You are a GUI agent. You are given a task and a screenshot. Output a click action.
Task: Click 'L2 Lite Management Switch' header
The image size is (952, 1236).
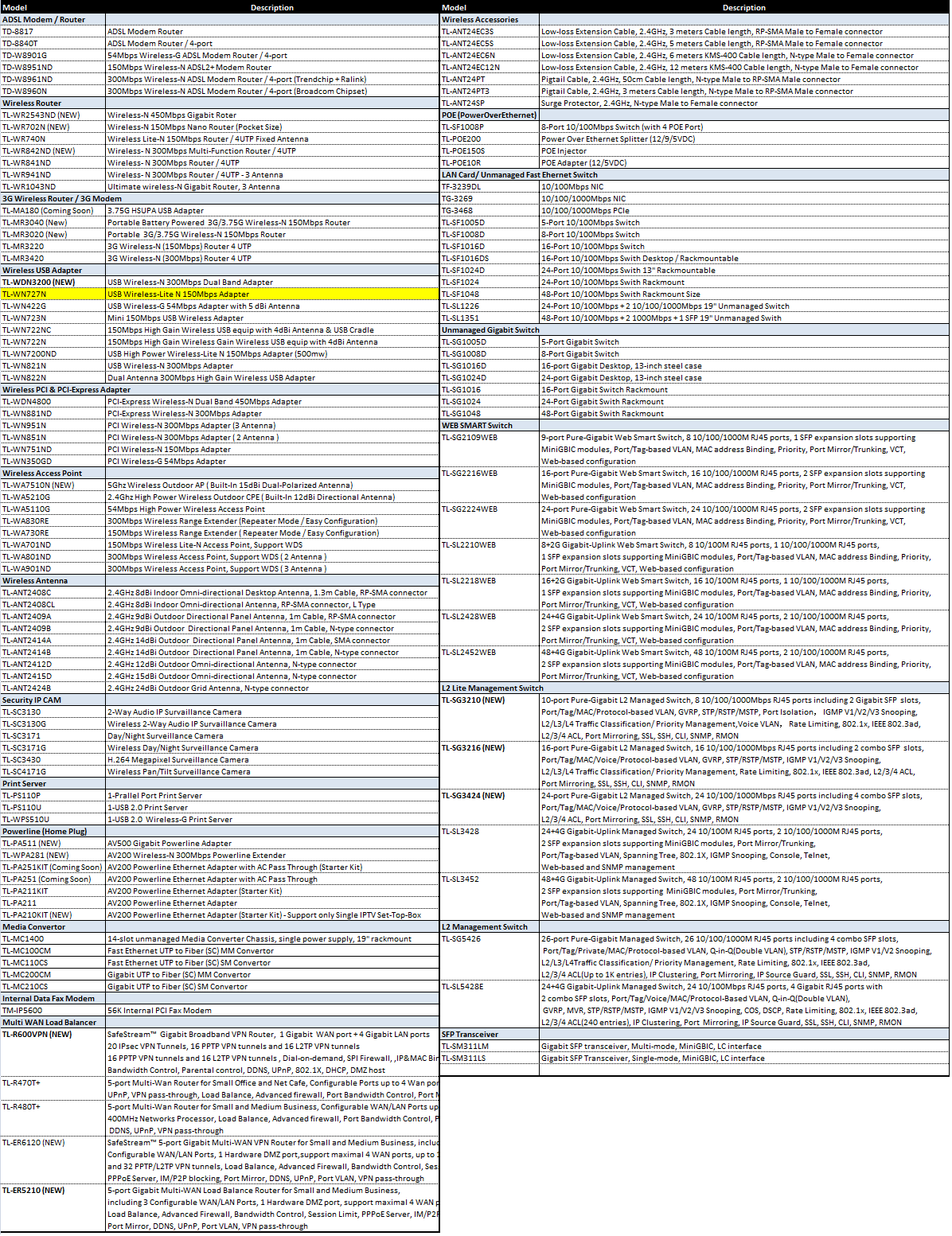(x=493, y=688)
